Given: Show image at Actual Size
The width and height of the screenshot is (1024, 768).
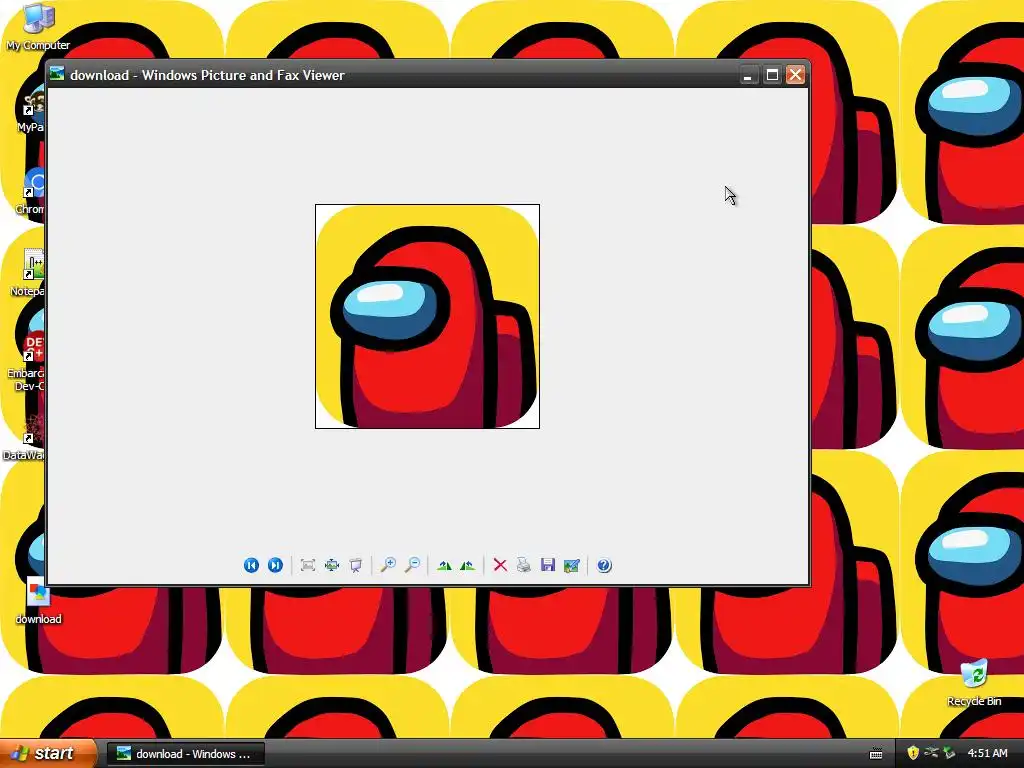Looking at the screenshot, I should pos(332,566).
